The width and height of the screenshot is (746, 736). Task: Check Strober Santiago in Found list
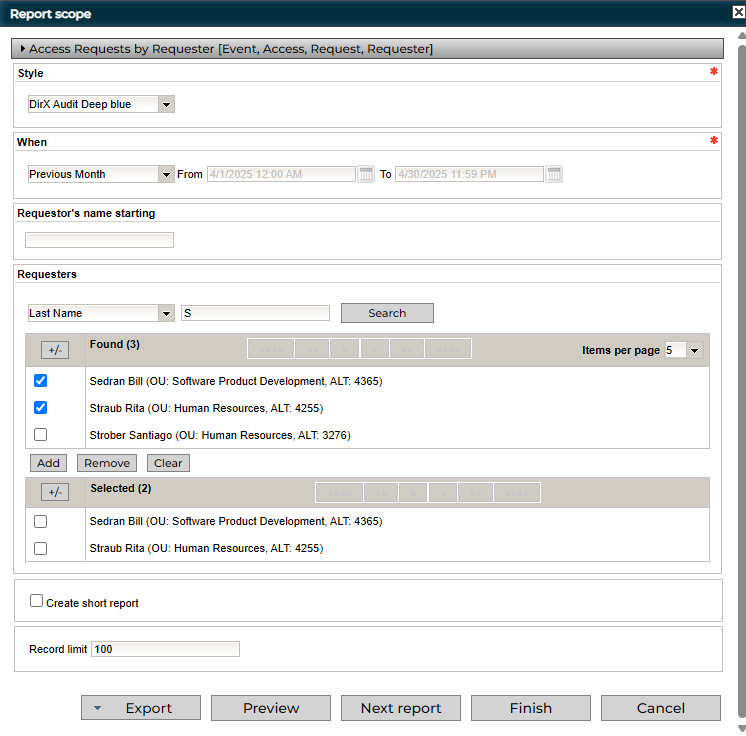click(40, 435)
